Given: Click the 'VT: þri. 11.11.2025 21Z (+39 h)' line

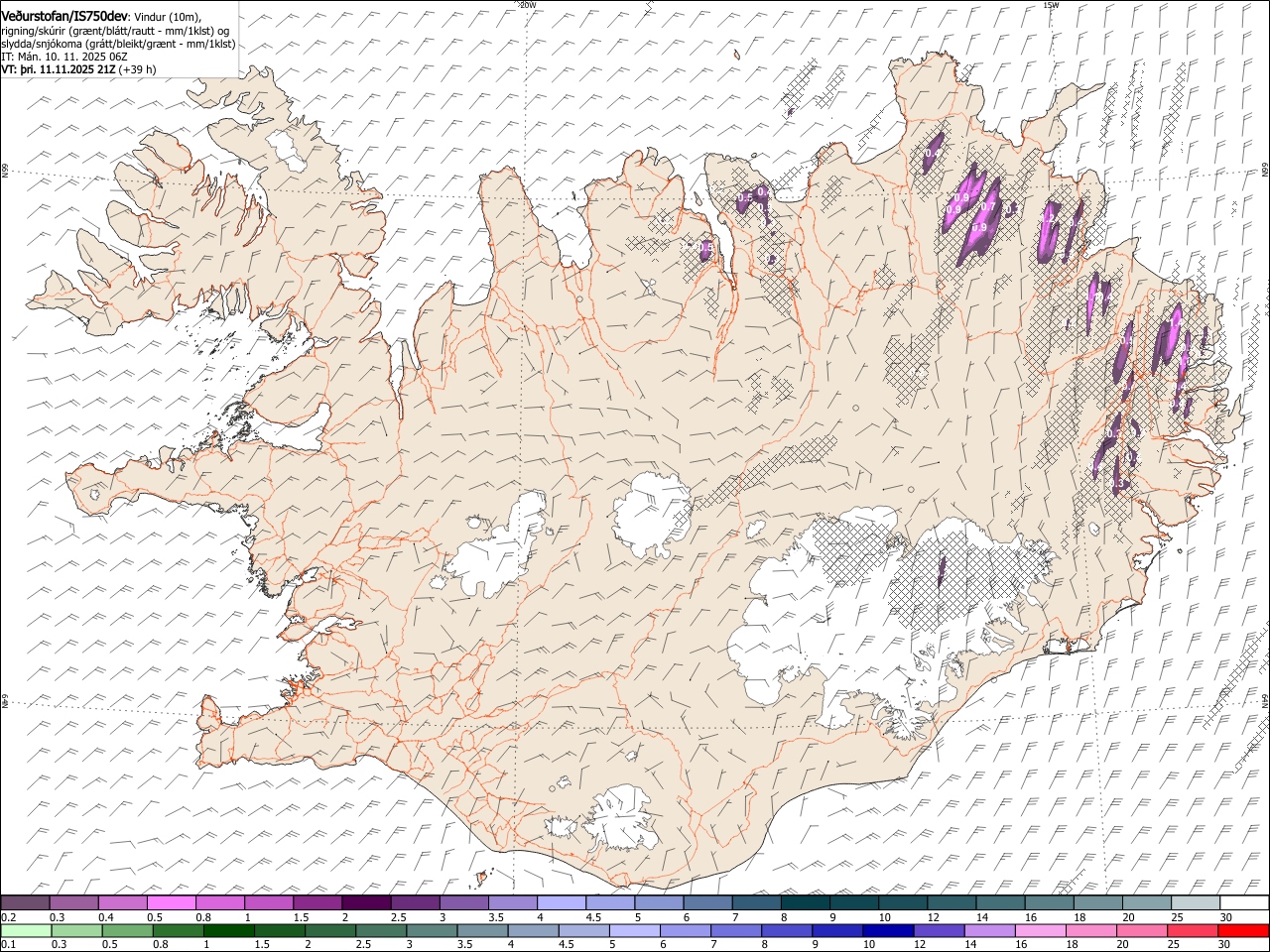Looking at the screenshot, I should 78,70.
